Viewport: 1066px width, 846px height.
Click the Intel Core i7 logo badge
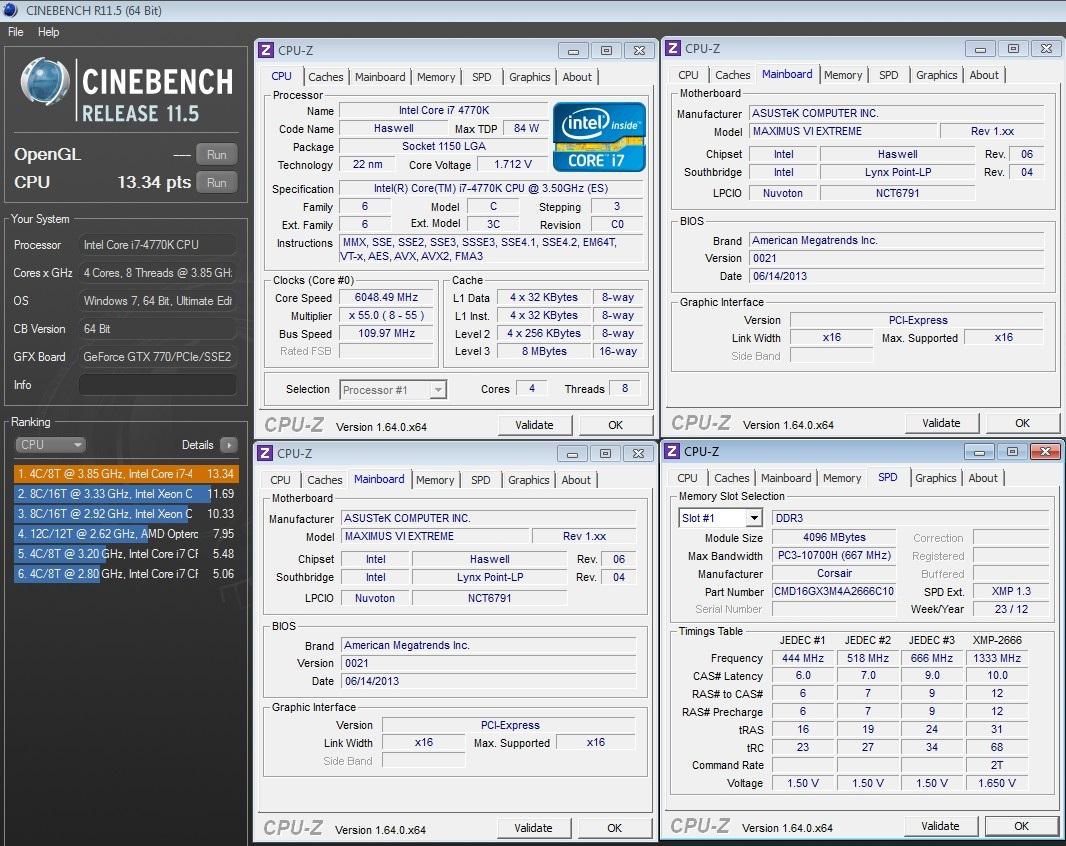pyautogui.click(x=599, y=136)
